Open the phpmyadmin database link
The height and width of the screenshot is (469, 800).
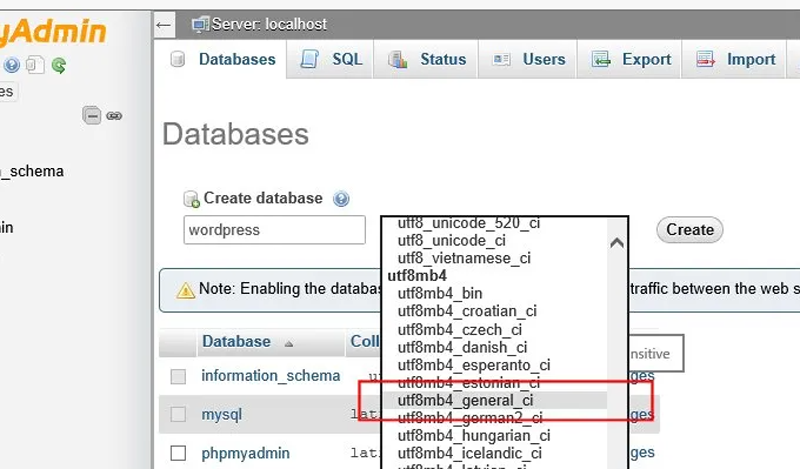pyautogui.click(x=245, y=453)
